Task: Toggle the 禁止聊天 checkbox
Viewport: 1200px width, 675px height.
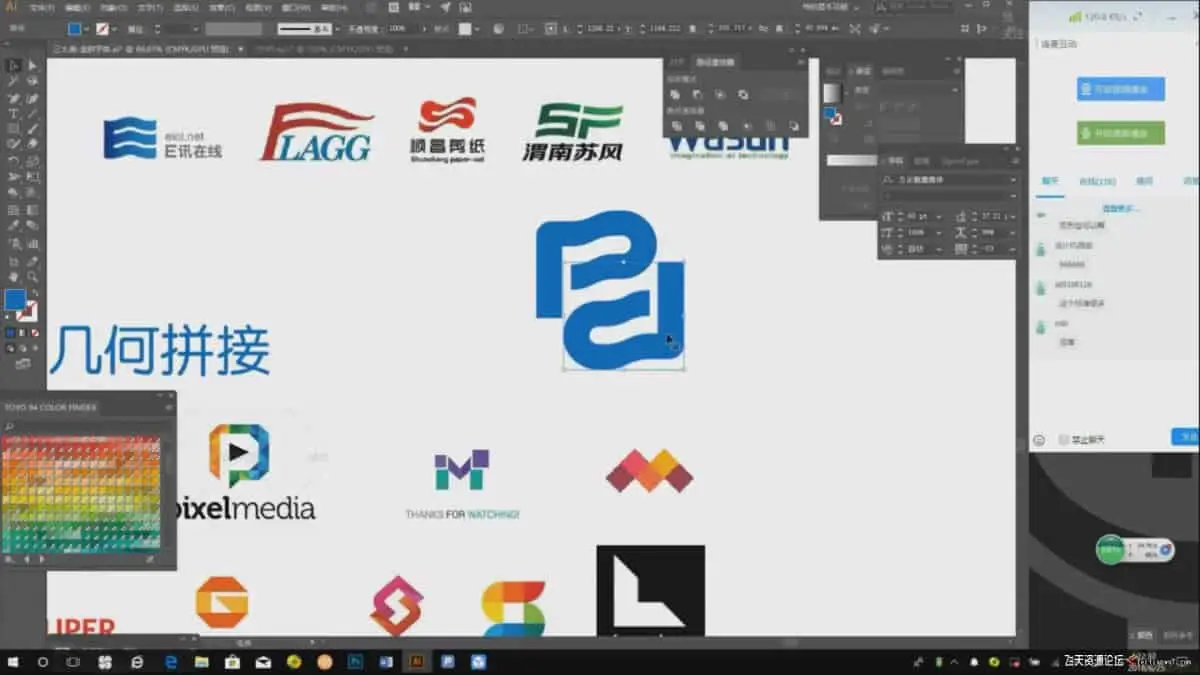Action: pos(1064,439)
